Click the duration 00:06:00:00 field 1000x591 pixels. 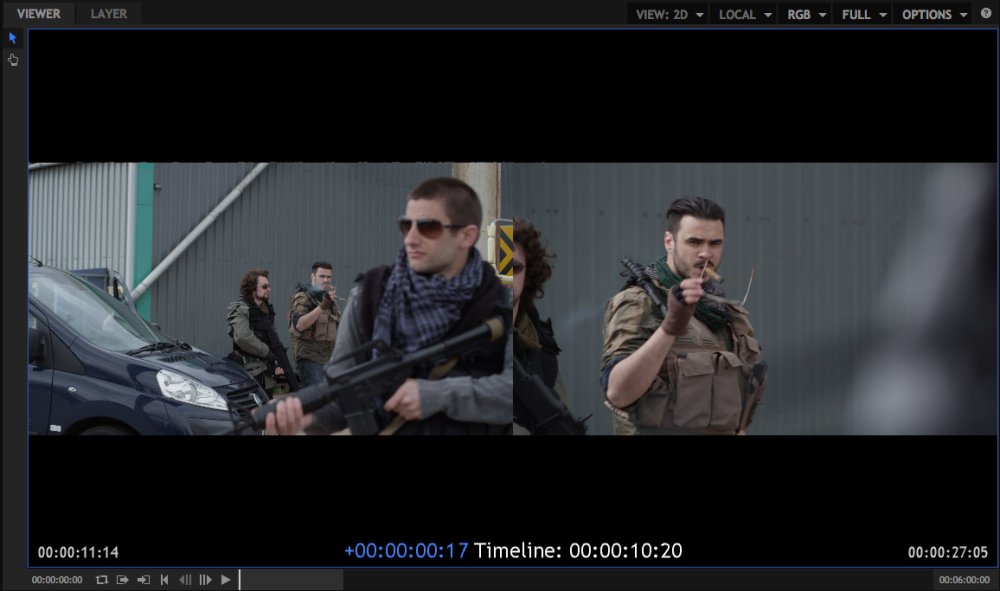tap(964, 580)
